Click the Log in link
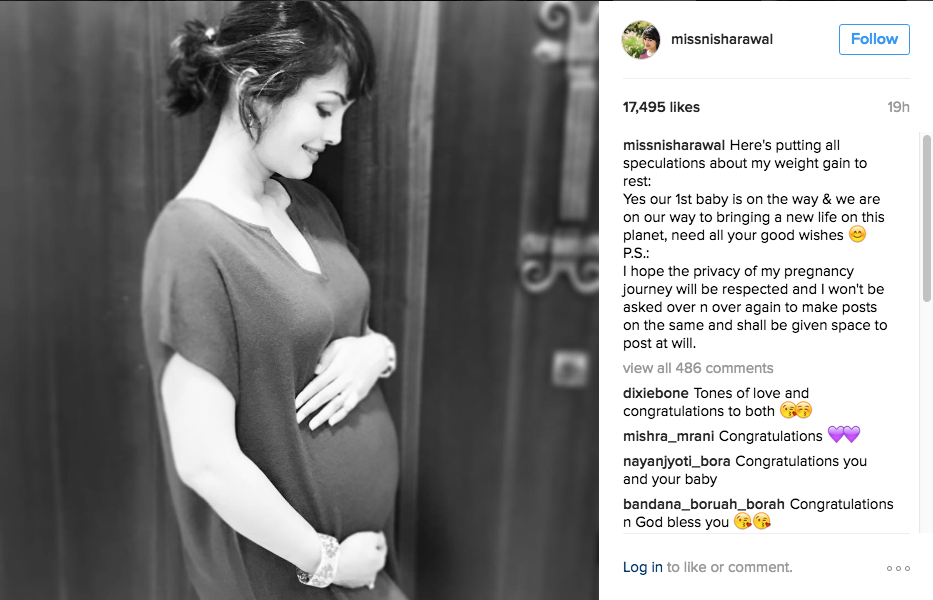 (643, 567)
